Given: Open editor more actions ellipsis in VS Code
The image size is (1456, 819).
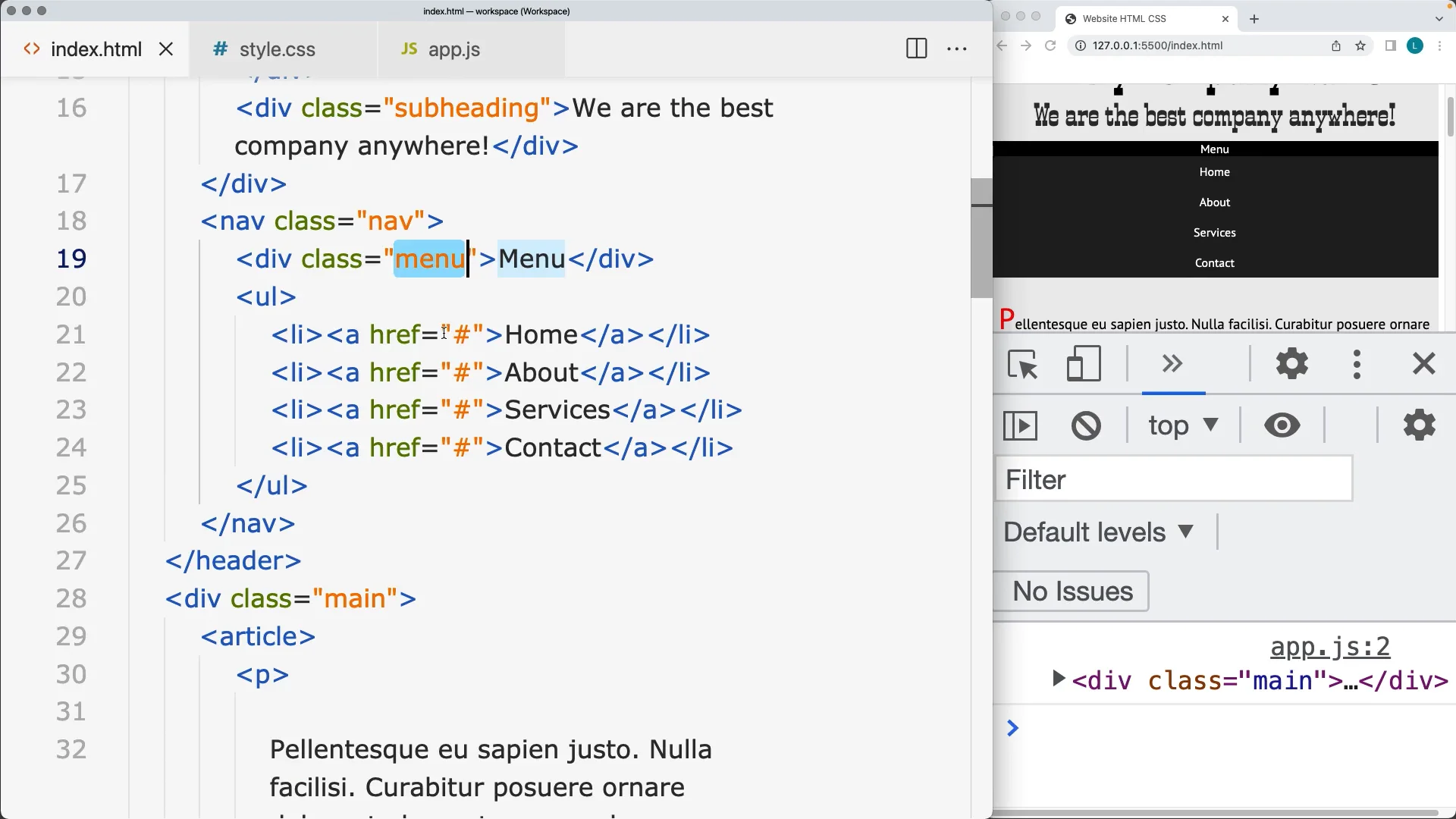Looking at the screenshot, I should click(x=957, y=48).
